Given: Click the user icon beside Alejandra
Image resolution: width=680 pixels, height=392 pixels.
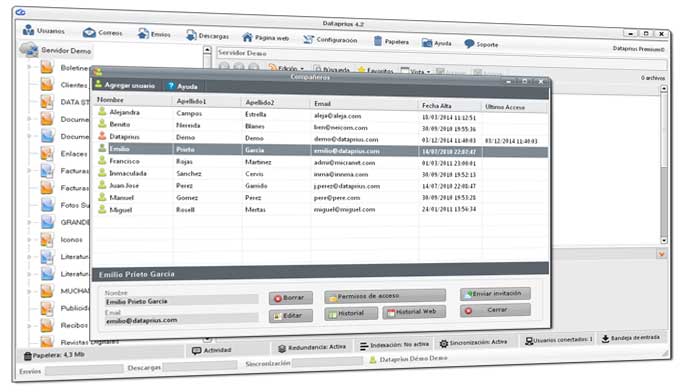Looking at the screenshot, I should click(x=102, y=111).
